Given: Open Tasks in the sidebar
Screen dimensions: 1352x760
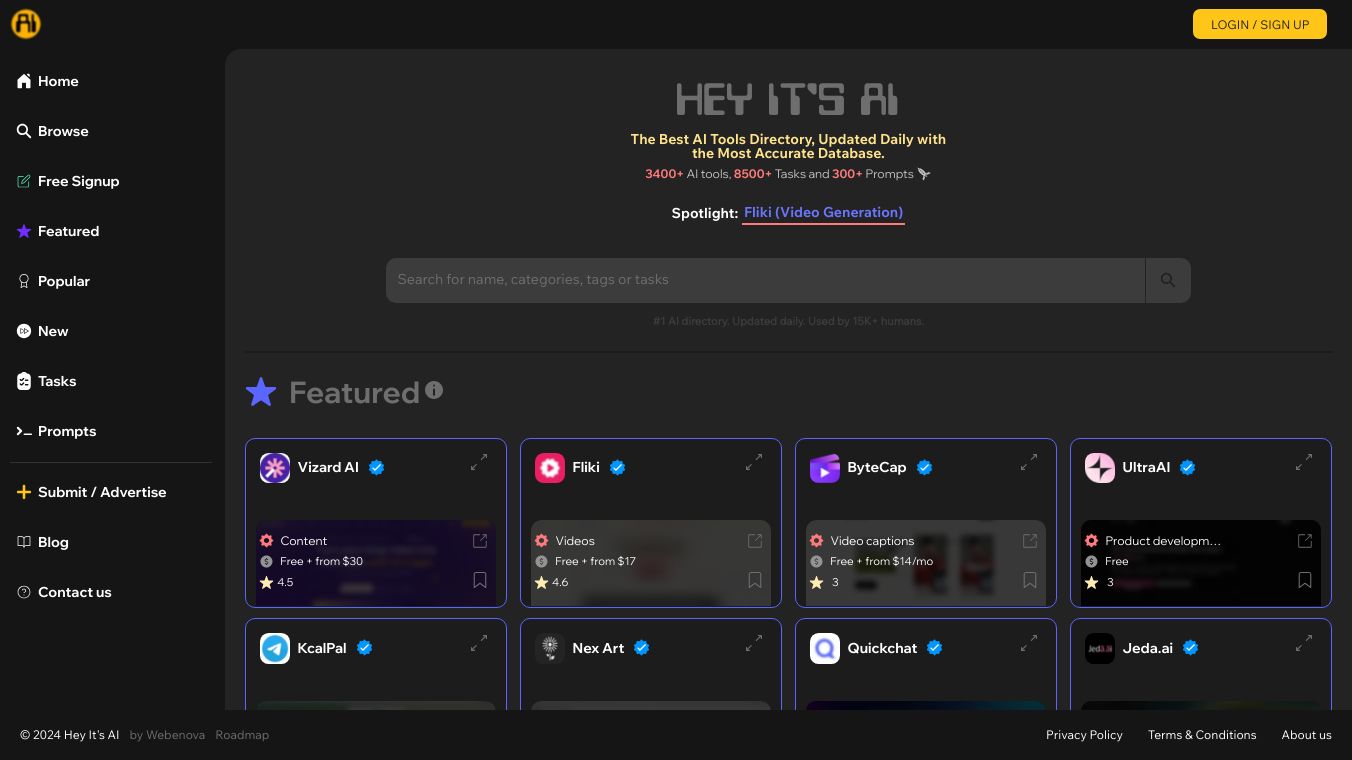Looking at the screenshot, I should (46, 381).
